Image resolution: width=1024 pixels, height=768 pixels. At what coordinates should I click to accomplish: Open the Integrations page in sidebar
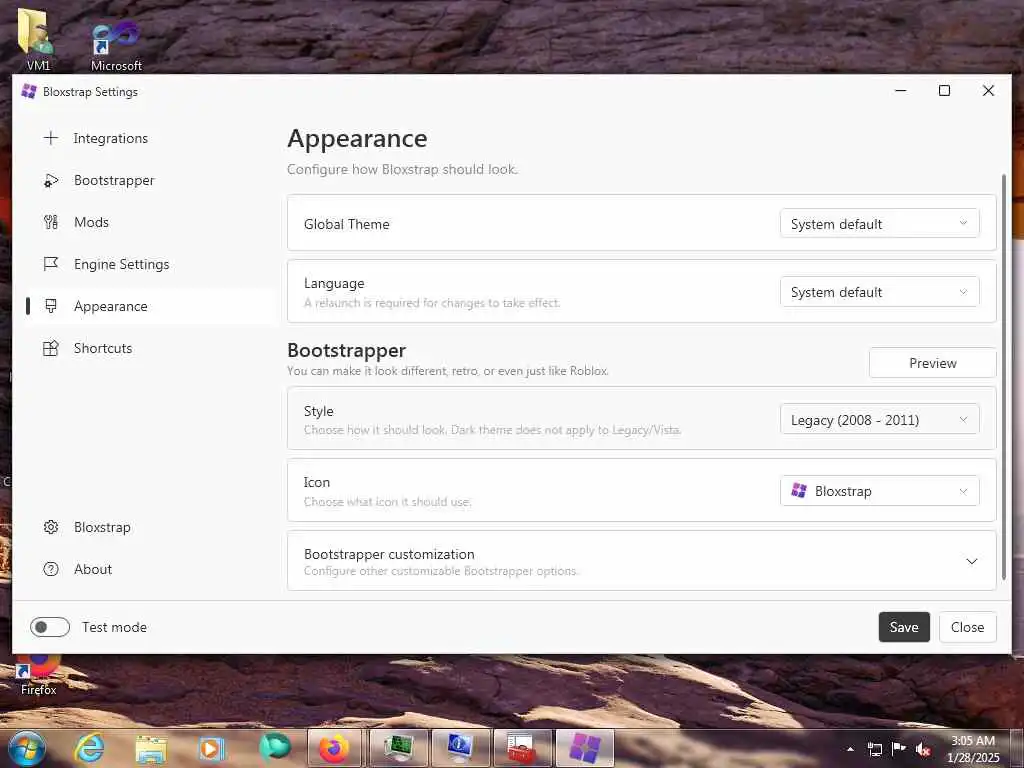151,138
